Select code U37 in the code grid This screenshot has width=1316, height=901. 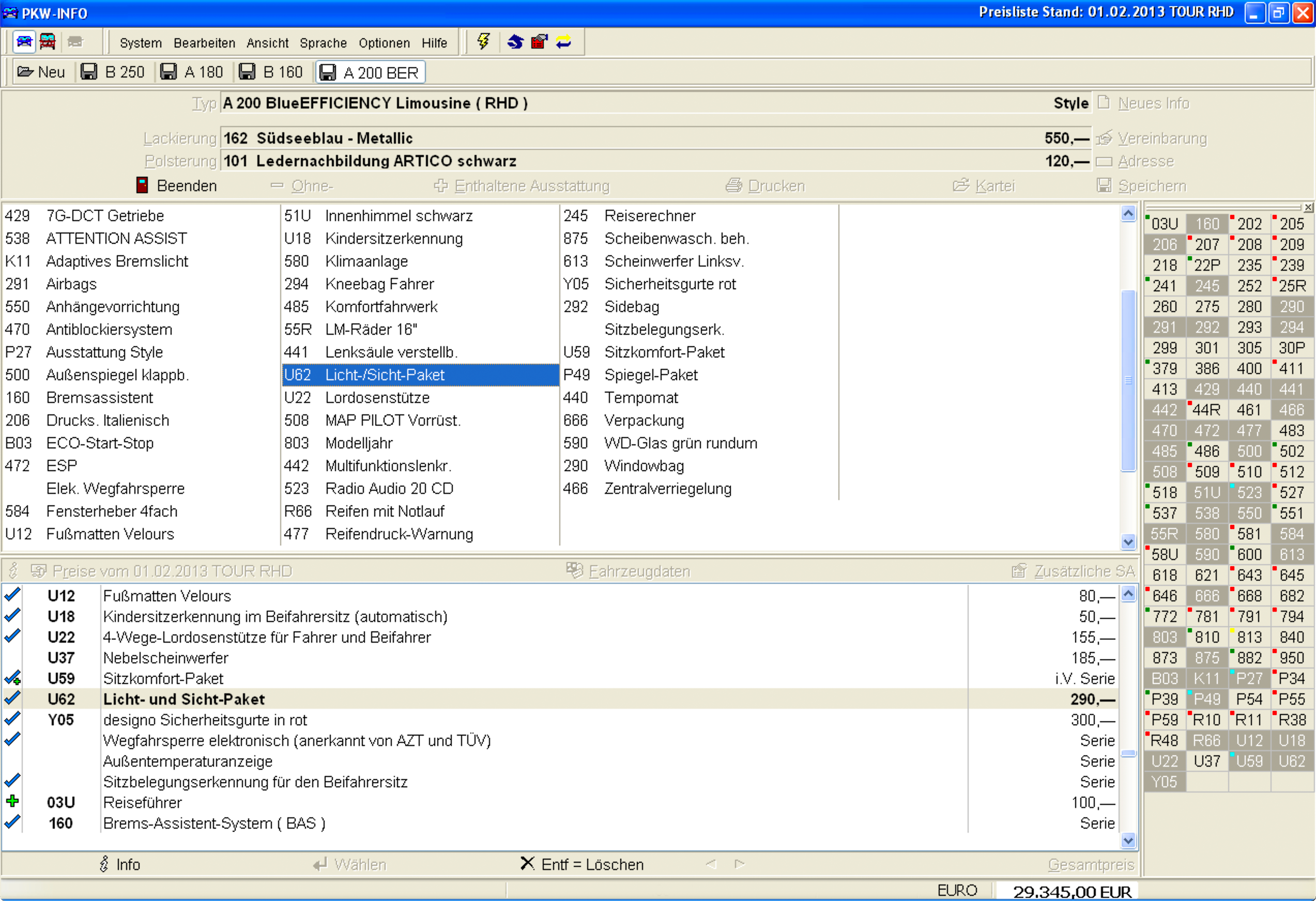pyautogui.click(x=1207, y=761)
